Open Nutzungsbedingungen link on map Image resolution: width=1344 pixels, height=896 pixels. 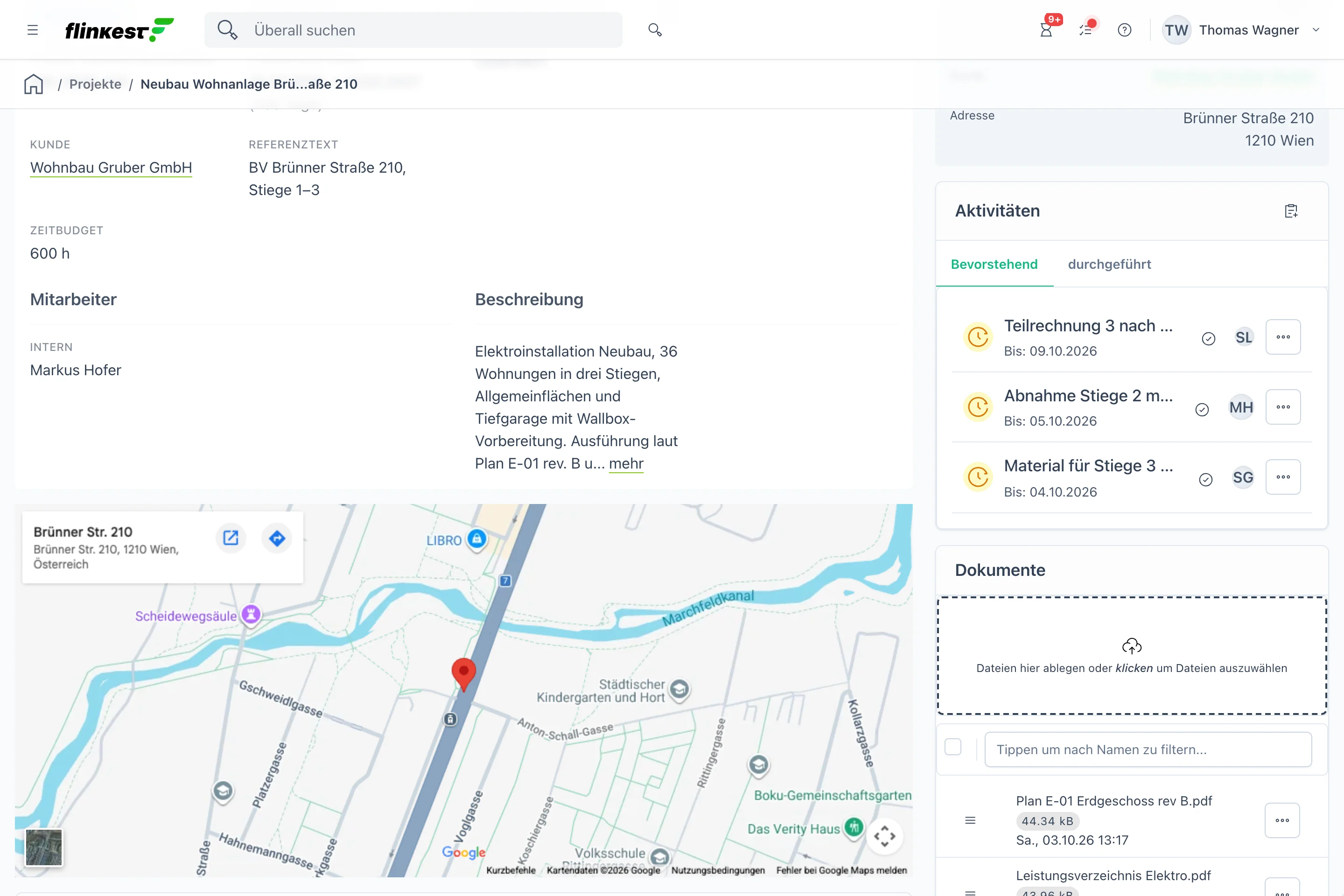pos(718,870)
